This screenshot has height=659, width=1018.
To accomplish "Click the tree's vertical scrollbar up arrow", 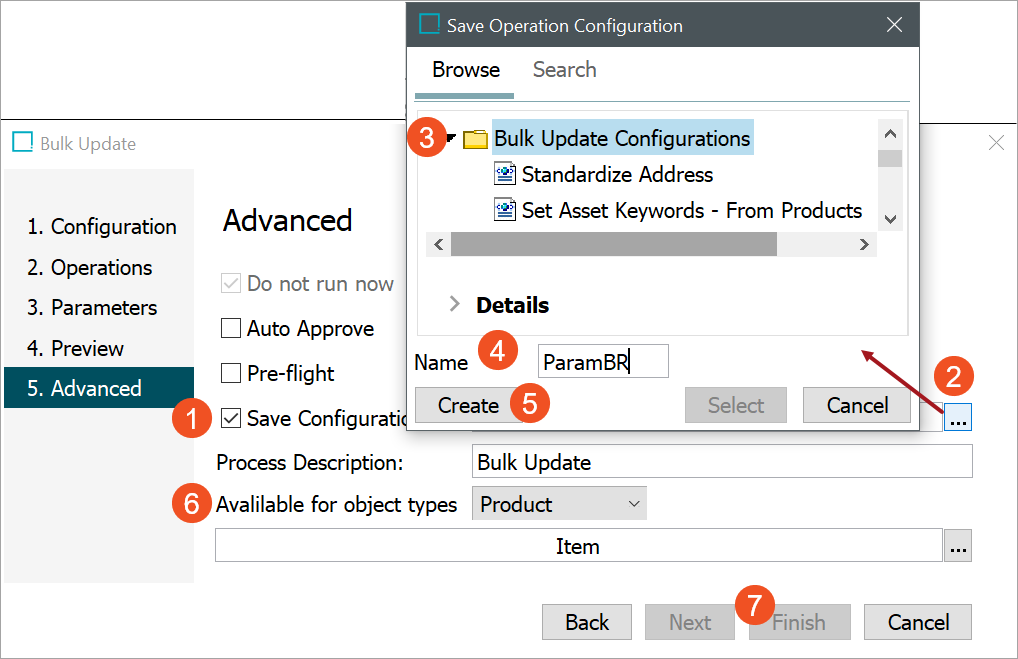I will coord(890,133).
